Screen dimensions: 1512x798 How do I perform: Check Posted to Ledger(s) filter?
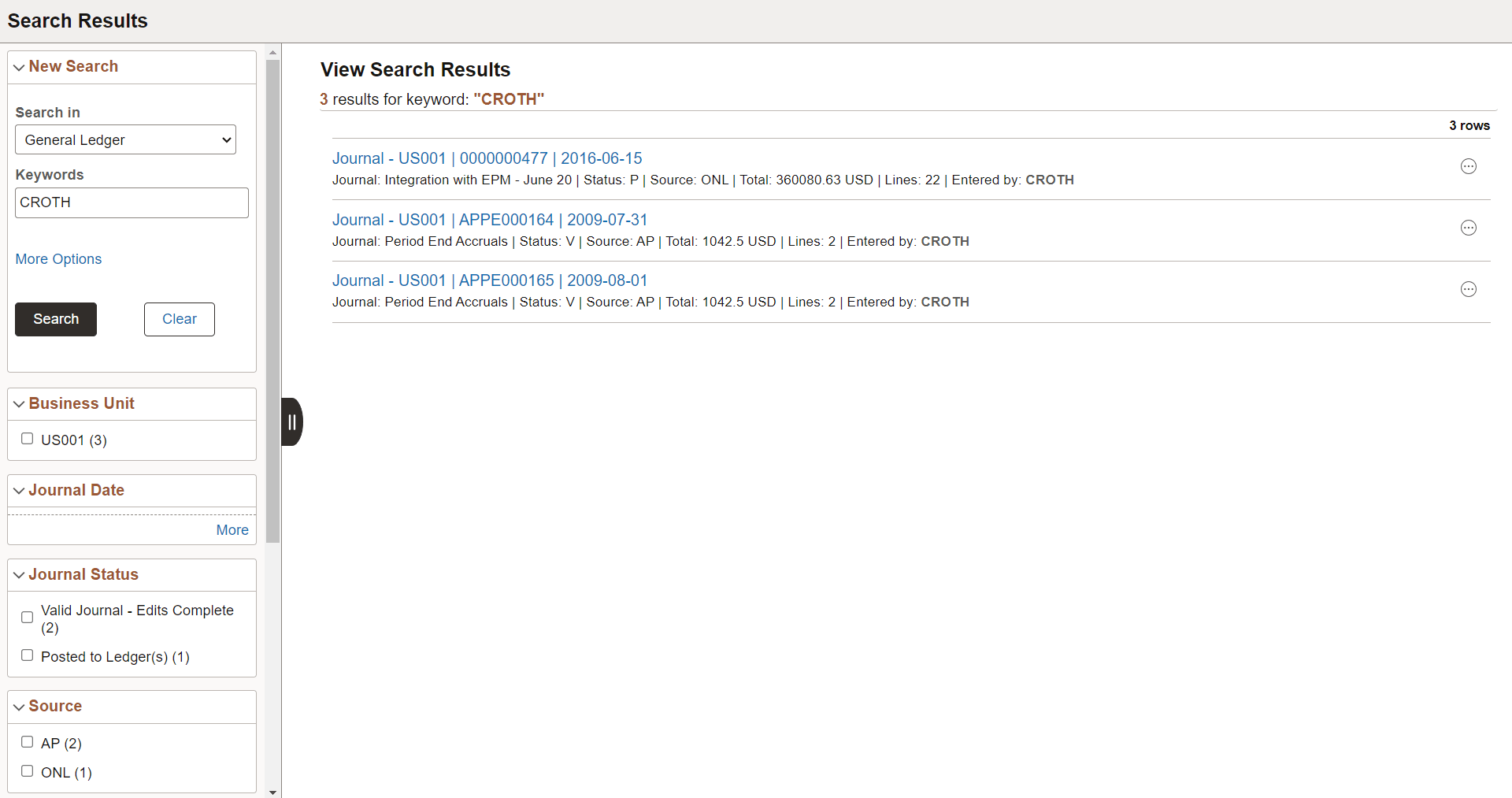click(27, 655)
